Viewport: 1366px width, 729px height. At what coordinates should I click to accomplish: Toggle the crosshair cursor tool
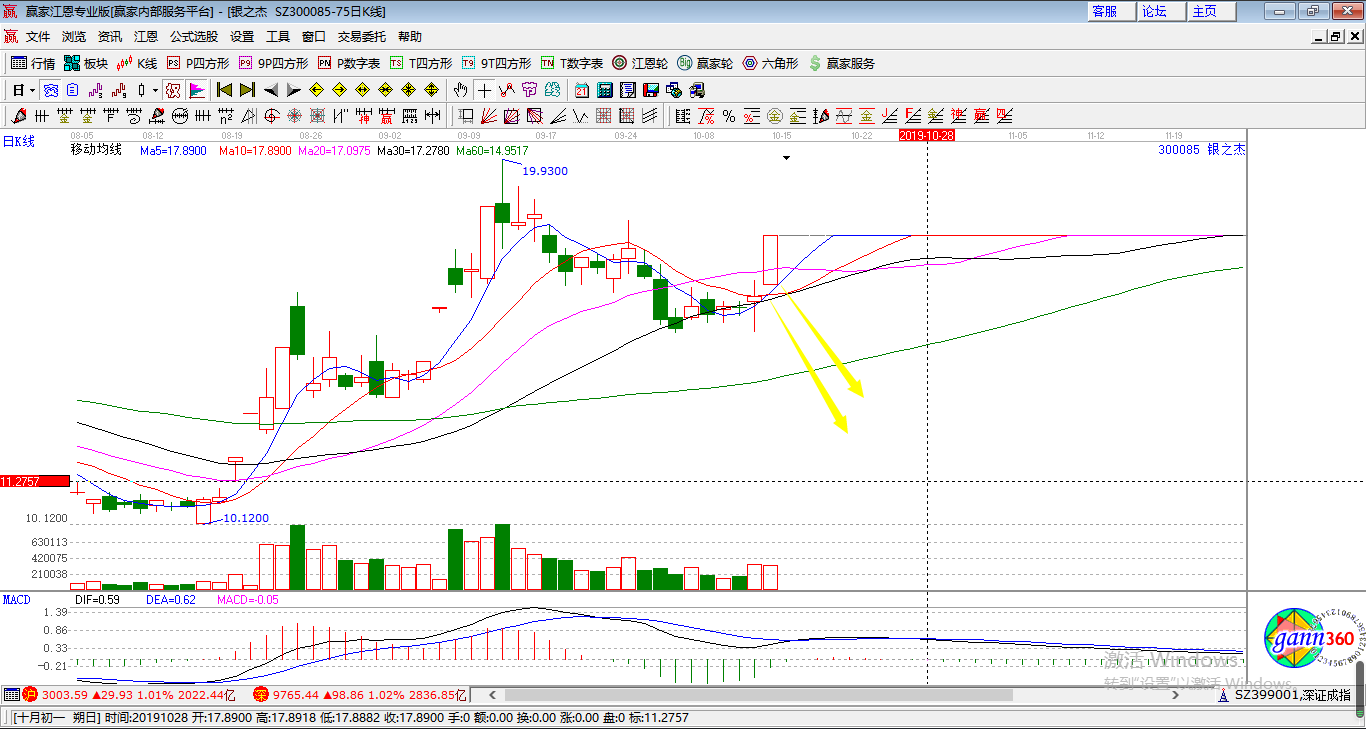pyautogui.click(x=484, y=90)
